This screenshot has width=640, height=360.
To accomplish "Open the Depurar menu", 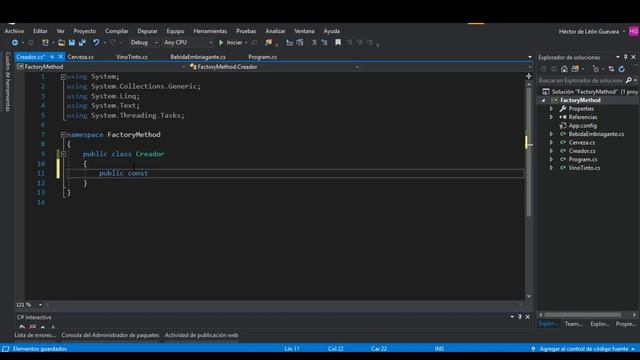I will point(147,31).
